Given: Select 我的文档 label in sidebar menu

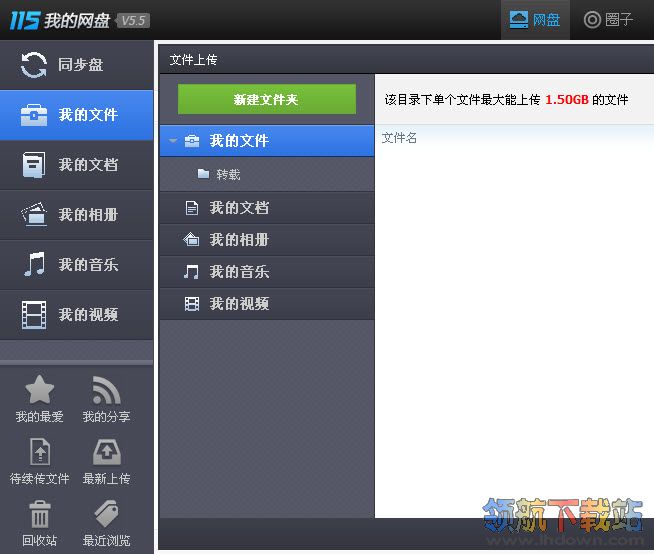Looking at the screenshot, I should pos(88,165).
